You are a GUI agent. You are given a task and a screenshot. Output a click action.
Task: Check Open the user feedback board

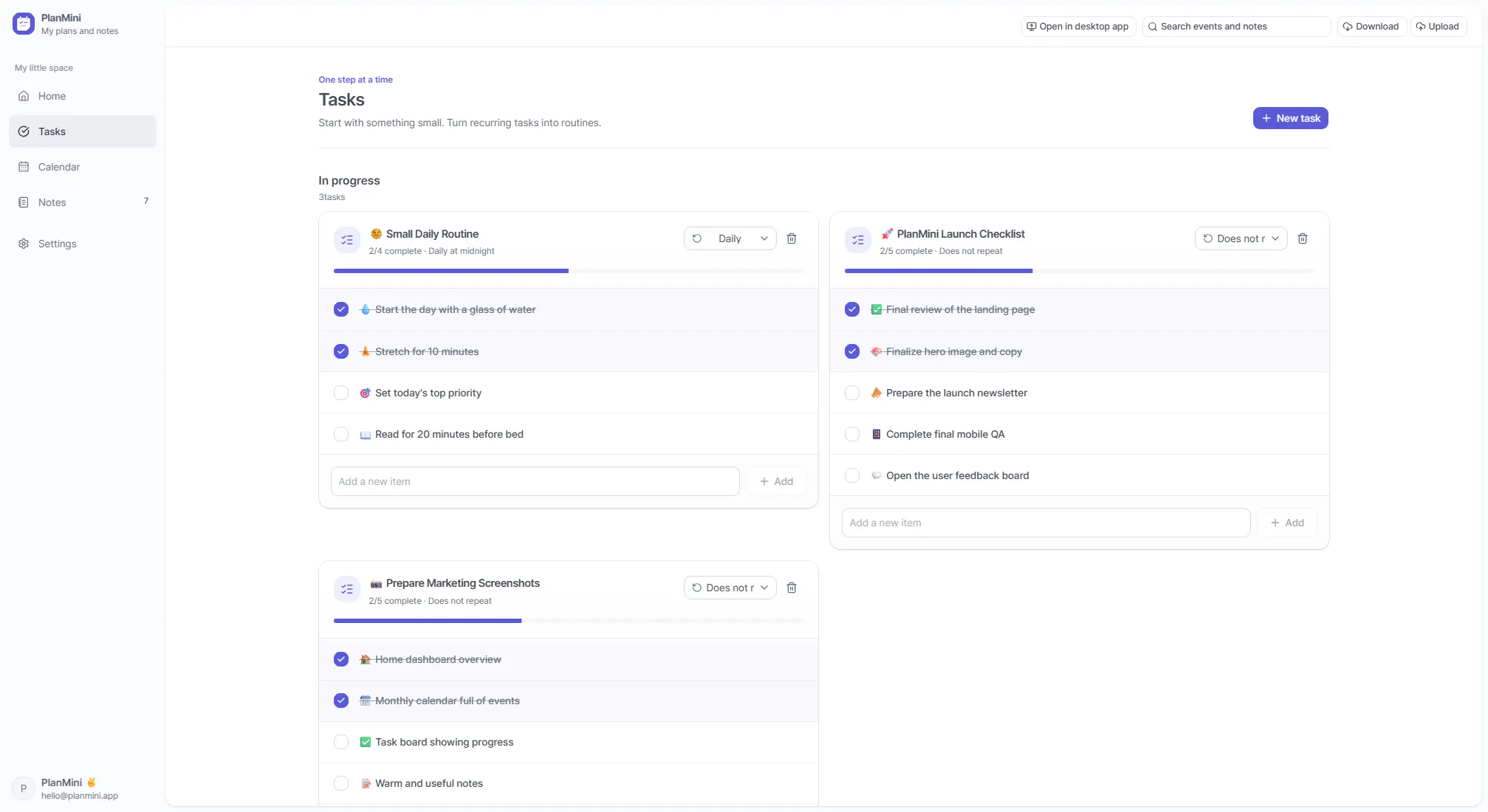click(x=852, y=475)
